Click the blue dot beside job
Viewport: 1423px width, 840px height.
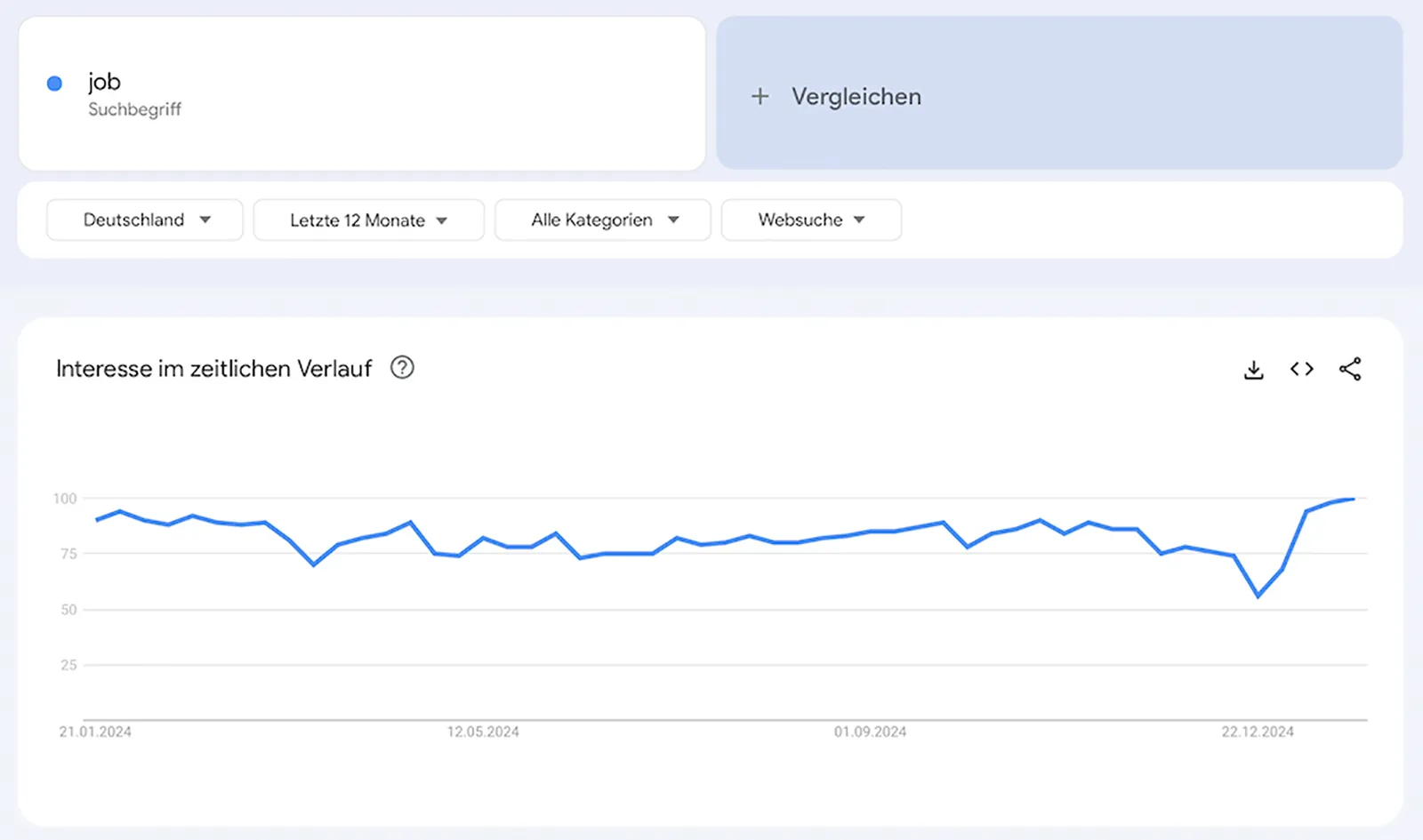tap(54, 84)
